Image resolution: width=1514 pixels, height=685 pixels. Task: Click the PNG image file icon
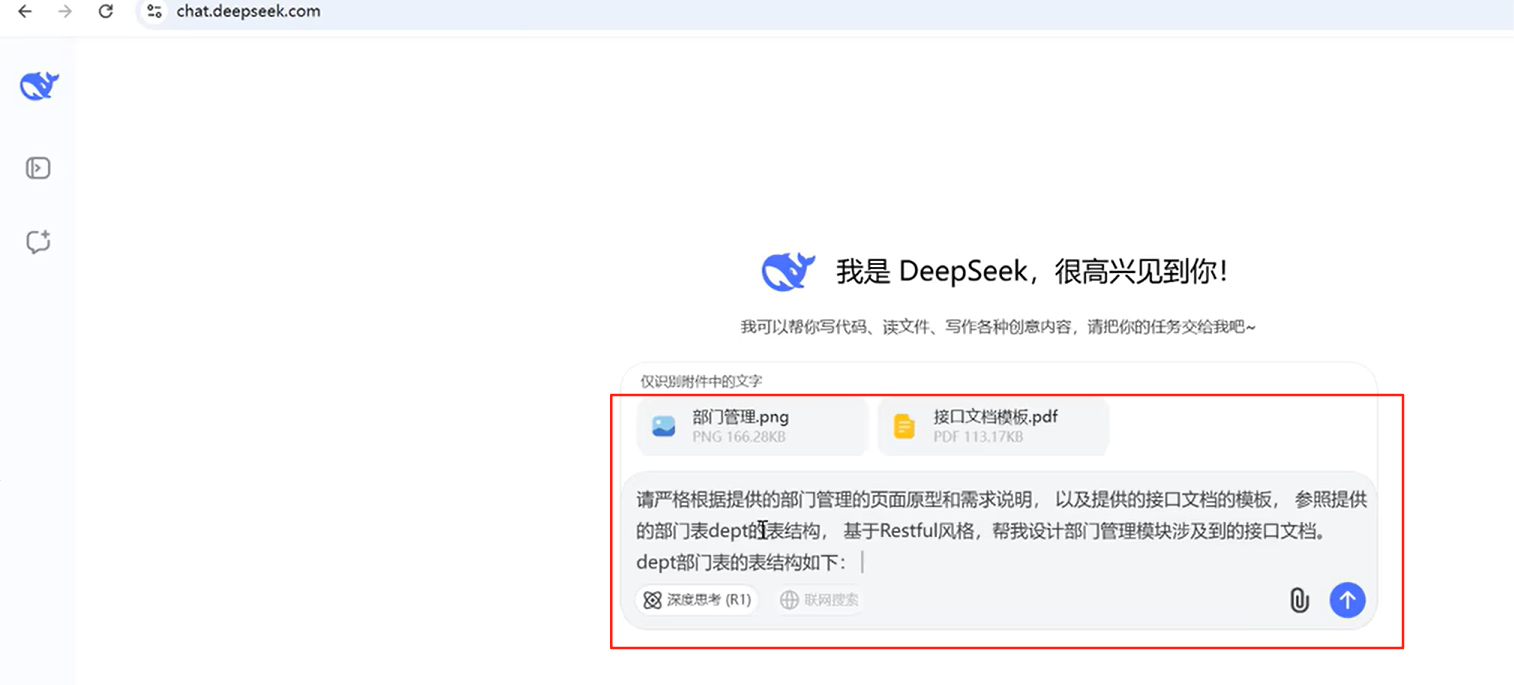click(x=664, y=427)
